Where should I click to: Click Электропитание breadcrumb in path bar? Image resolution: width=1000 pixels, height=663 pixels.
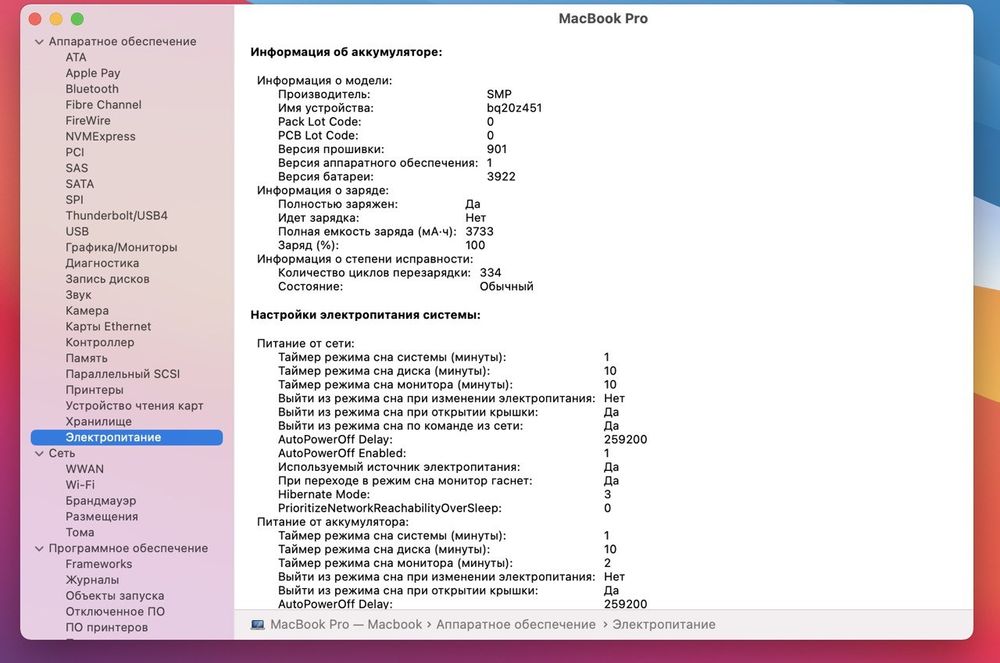tap(663, 625)
